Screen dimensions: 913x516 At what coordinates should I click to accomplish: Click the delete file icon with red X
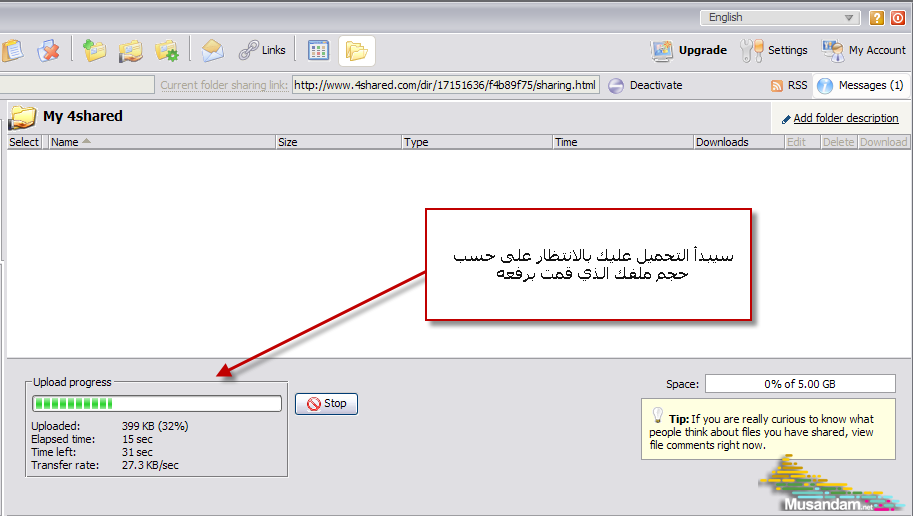tap(48, 51)
